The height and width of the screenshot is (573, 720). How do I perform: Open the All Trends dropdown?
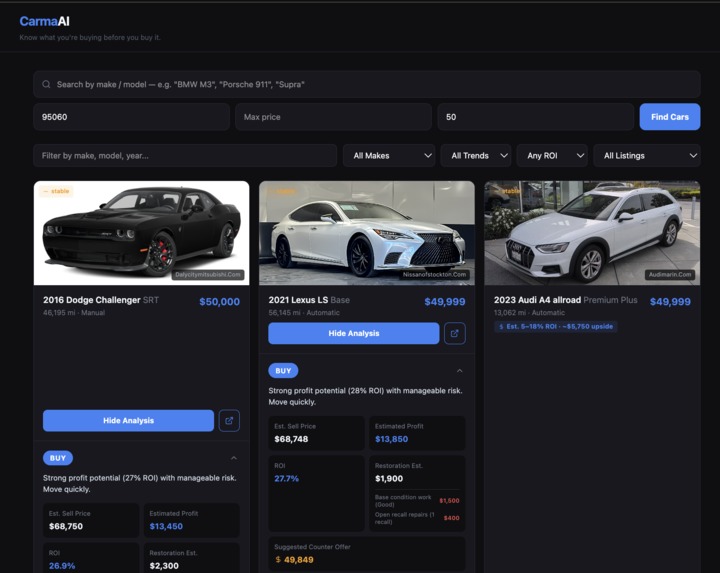pos(476,156)
